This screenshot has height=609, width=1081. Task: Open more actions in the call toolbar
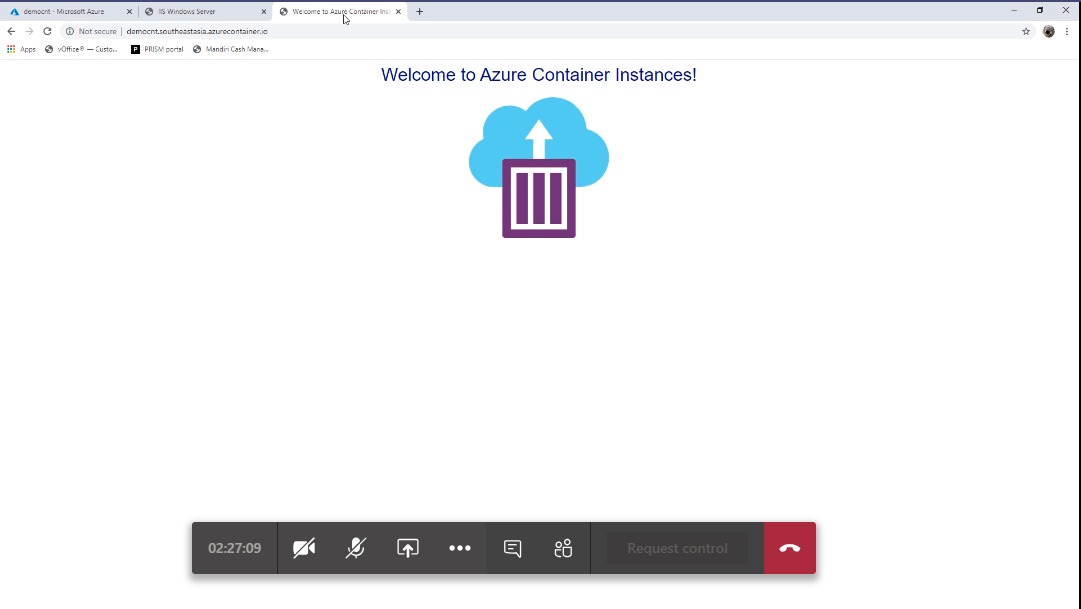click(x=460, y=548)
